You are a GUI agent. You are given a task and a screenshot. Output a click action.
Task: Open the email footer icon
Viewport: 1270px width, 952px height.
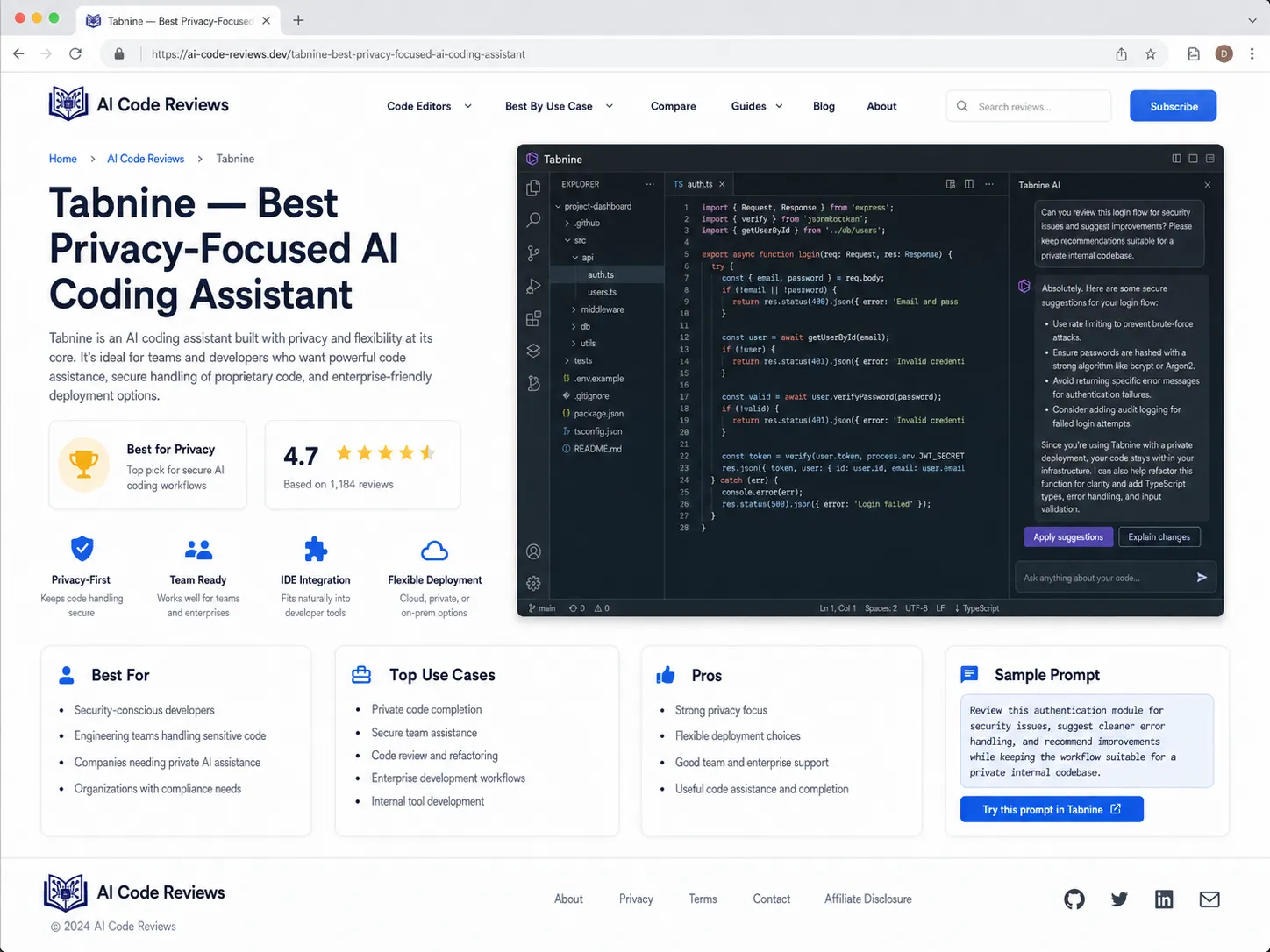click(x=1209, y=899)
